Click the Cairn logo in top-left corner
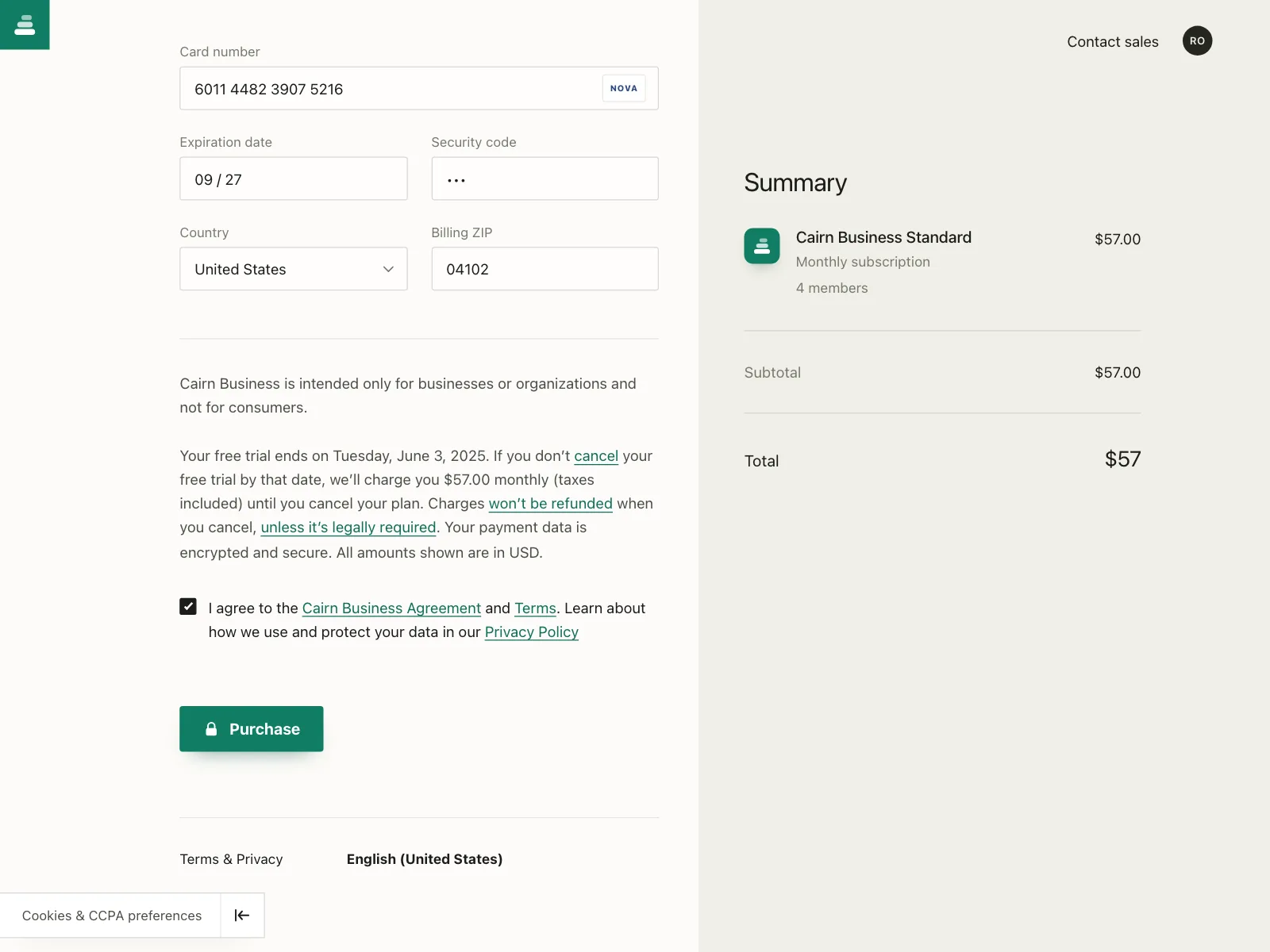The width and height of the screenshot is (1270, 952). click(25, 25)
